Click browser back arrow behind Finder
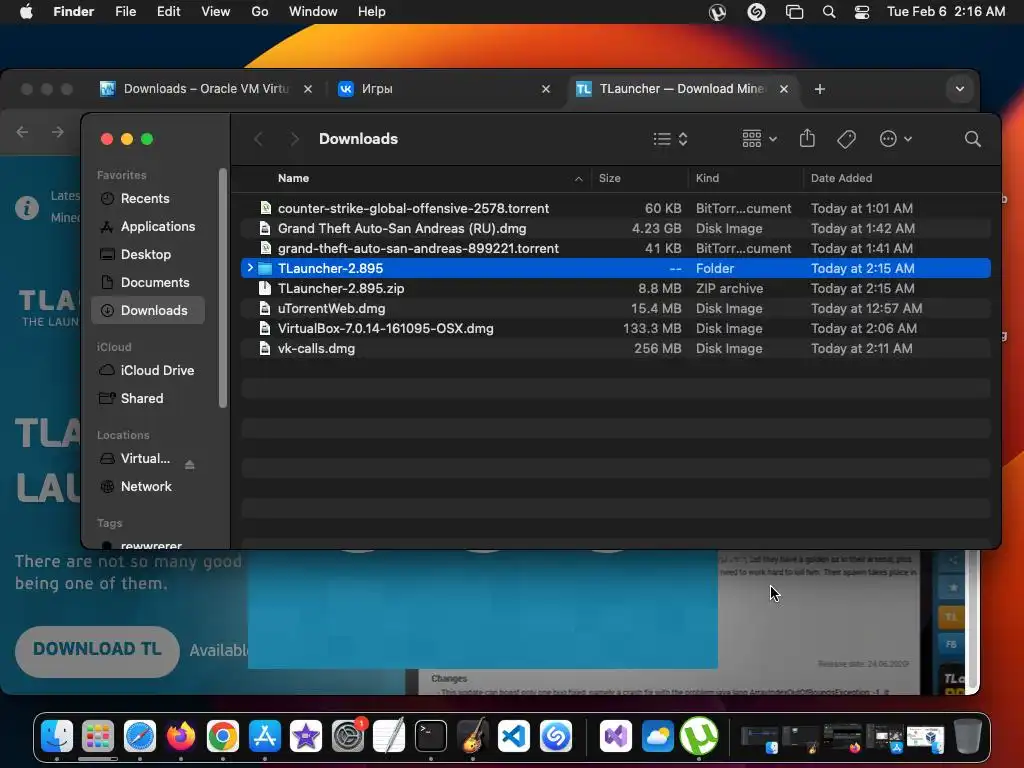Screen dimensions: 1024x768 coord(22,132)
